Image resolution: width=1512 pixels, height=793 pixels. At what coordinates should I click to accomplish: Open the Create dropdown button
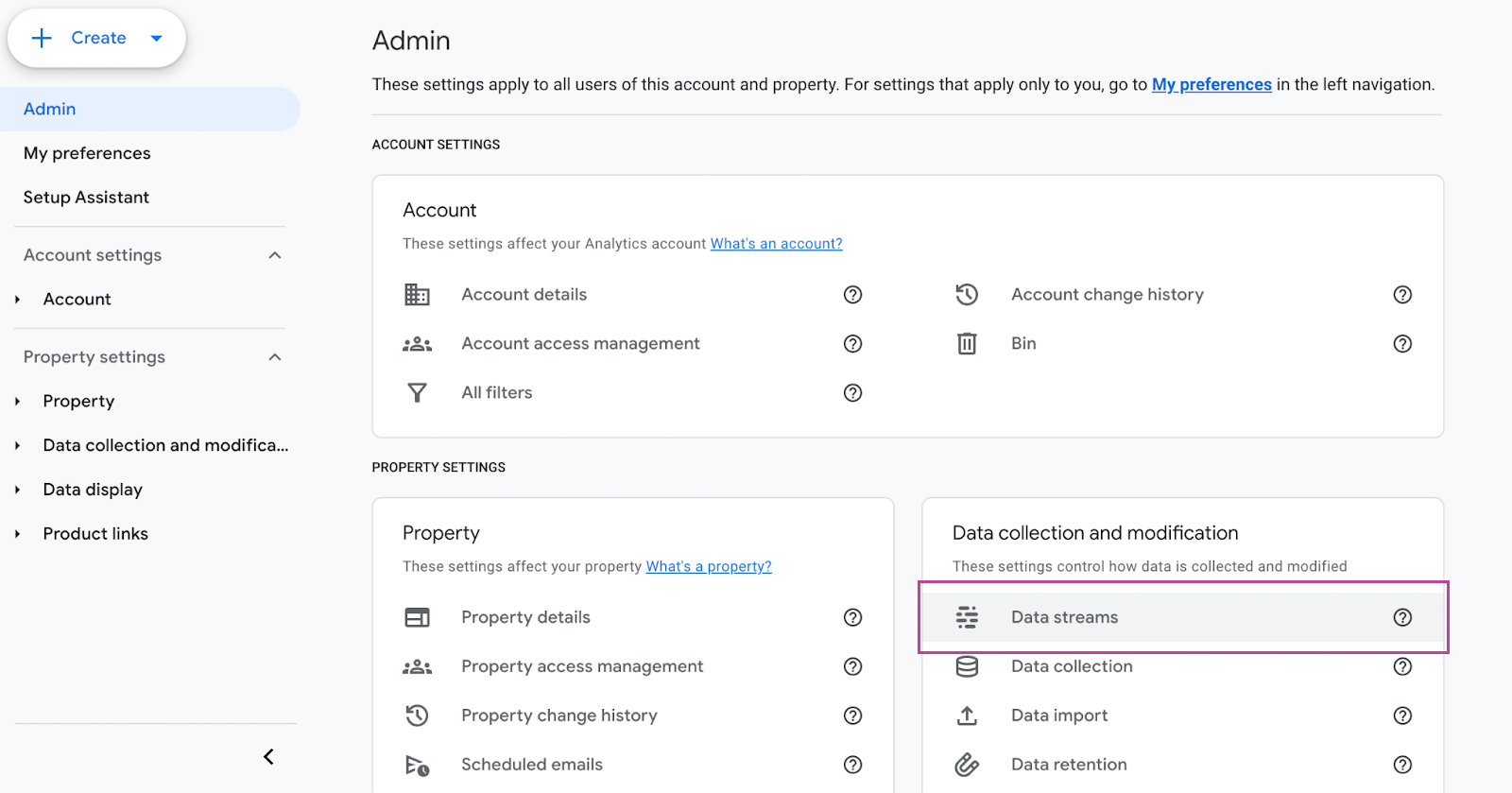pyautogui.click(x=96, y=38)
